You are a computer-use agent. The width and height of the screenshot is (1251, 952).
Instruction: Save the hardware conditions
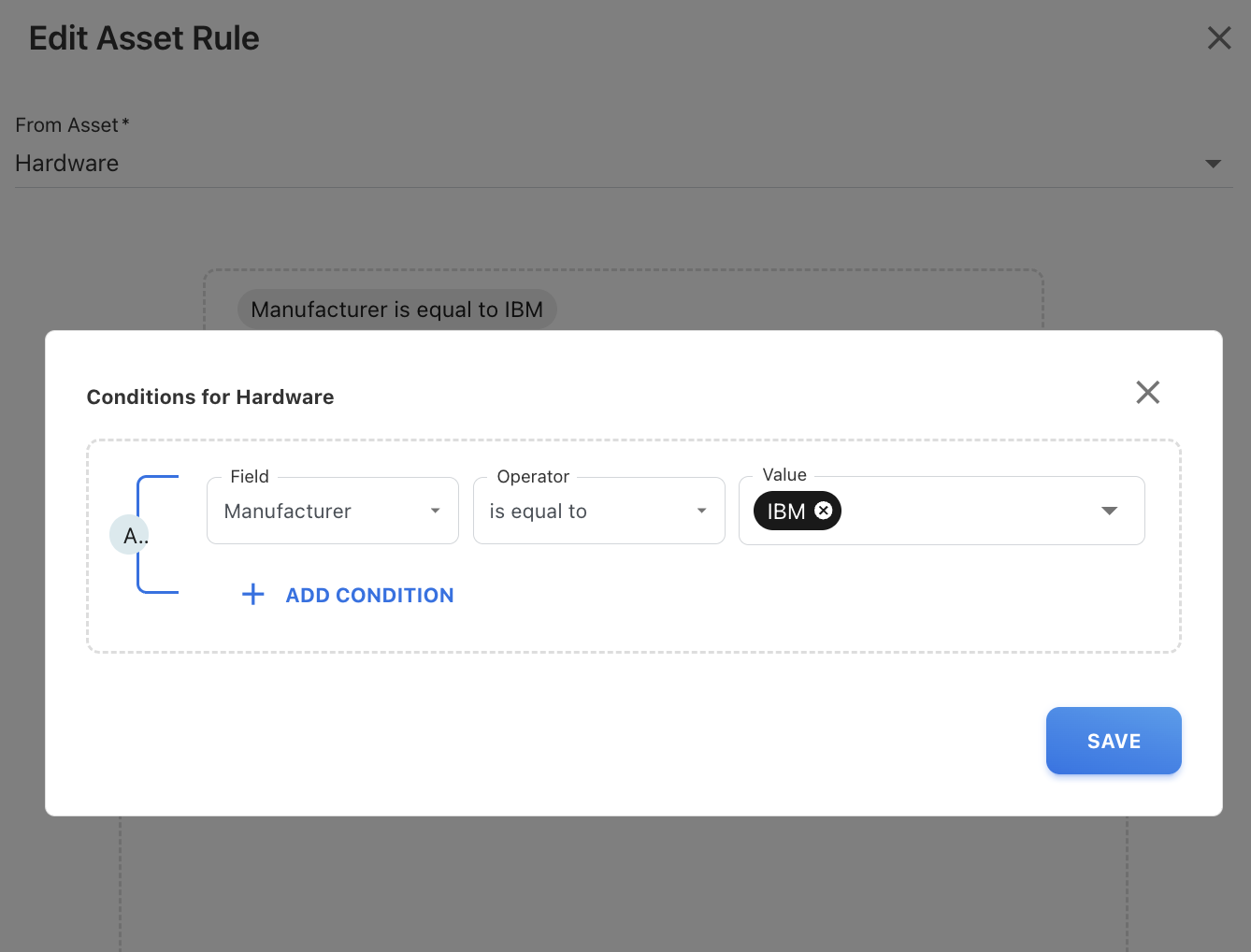(x=1113, y=741)
